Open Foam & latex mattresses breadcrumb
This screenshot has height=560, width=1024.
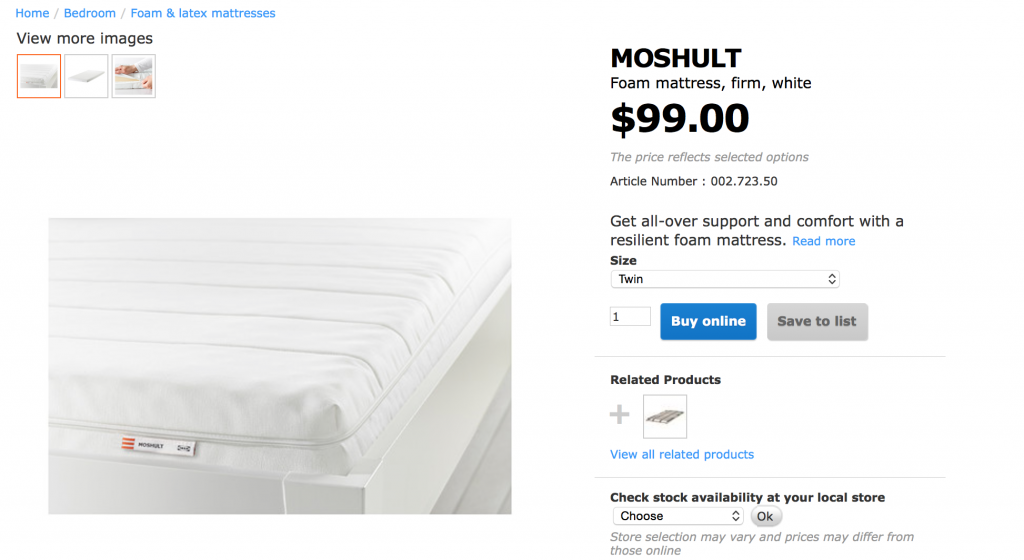tap(203, 13)
